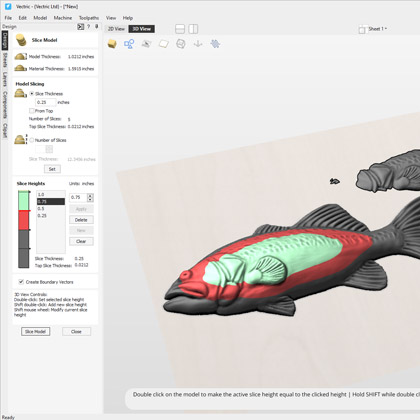Click the red slice in the height bar
This screenshot has width=420, height=420.
(23, 220)
